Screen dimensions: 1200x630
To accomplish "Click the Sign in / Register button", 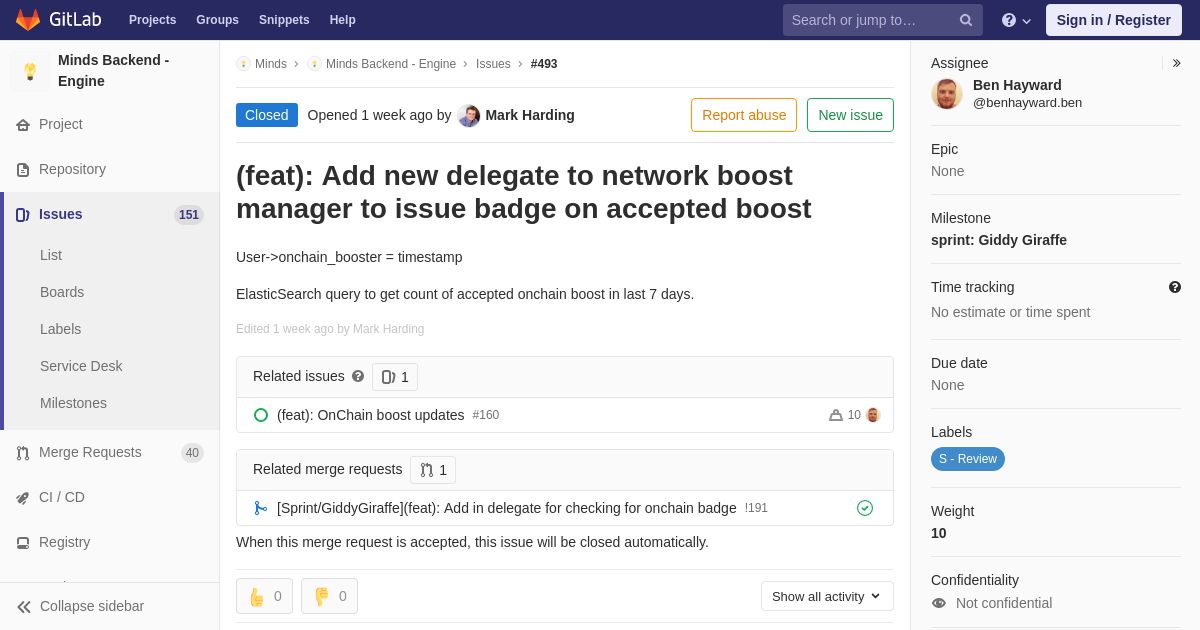I will (1113, 20).
